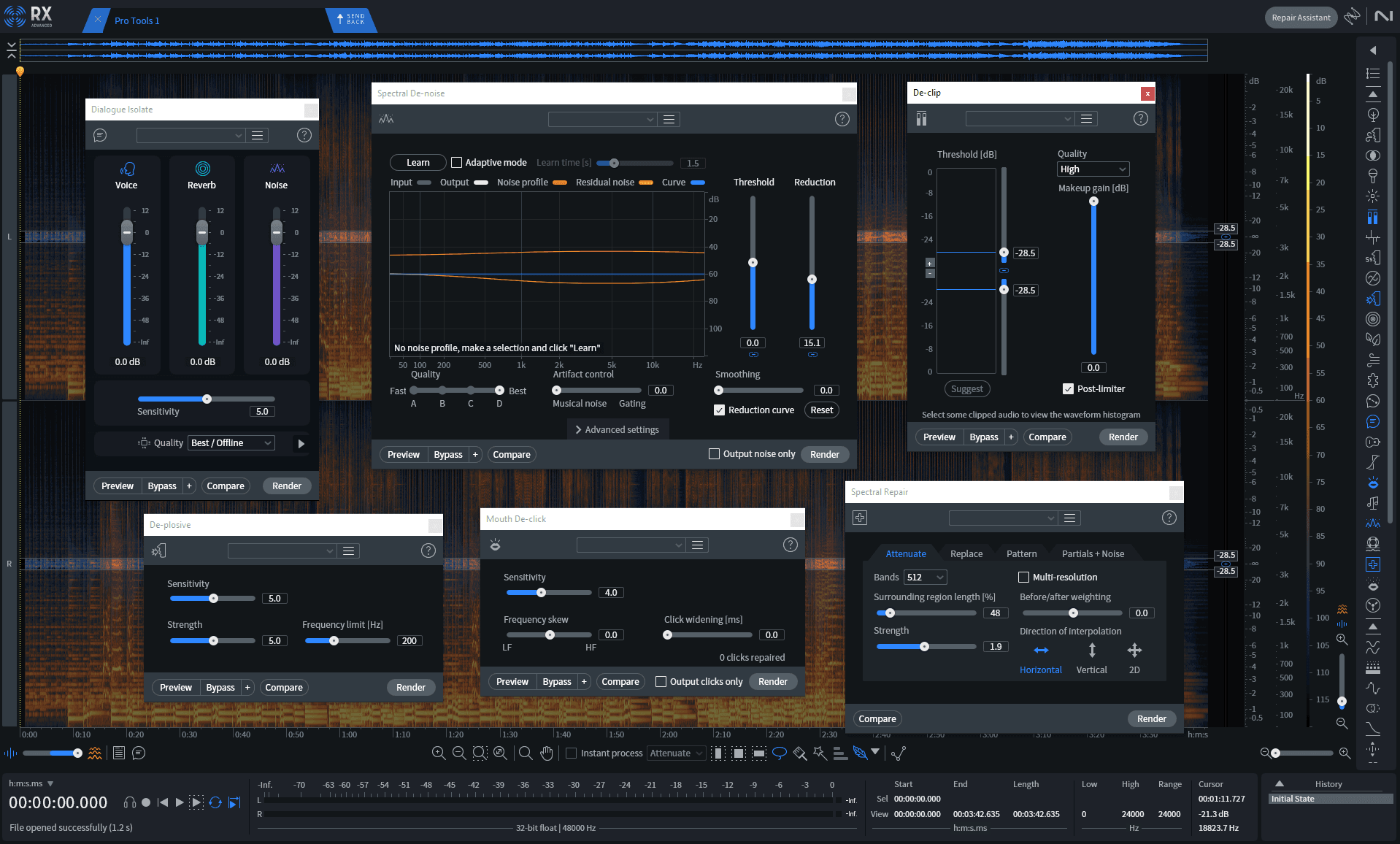Expand Advanced settings in Spectral De-noise
The width and height of the screenshot is (1400, 844).
click(x=618, y=430)
